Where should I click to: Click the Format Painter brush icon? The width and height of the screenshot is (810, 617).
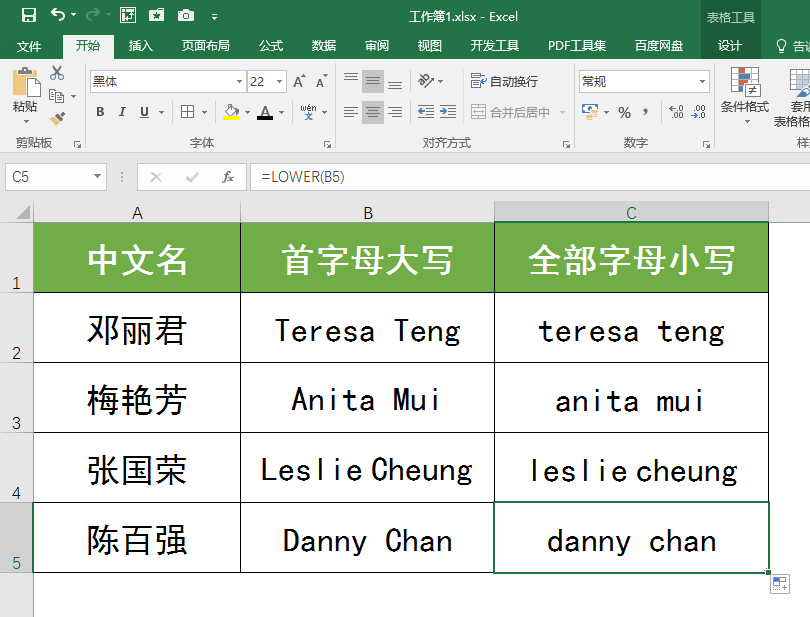click(57, 118)
